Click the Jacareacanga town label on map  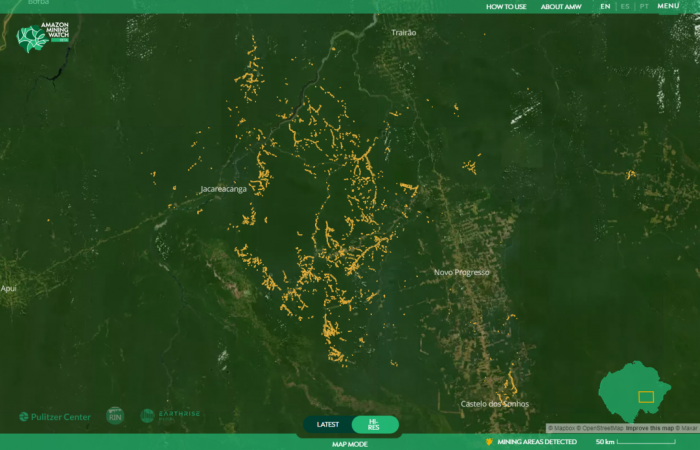223,188
